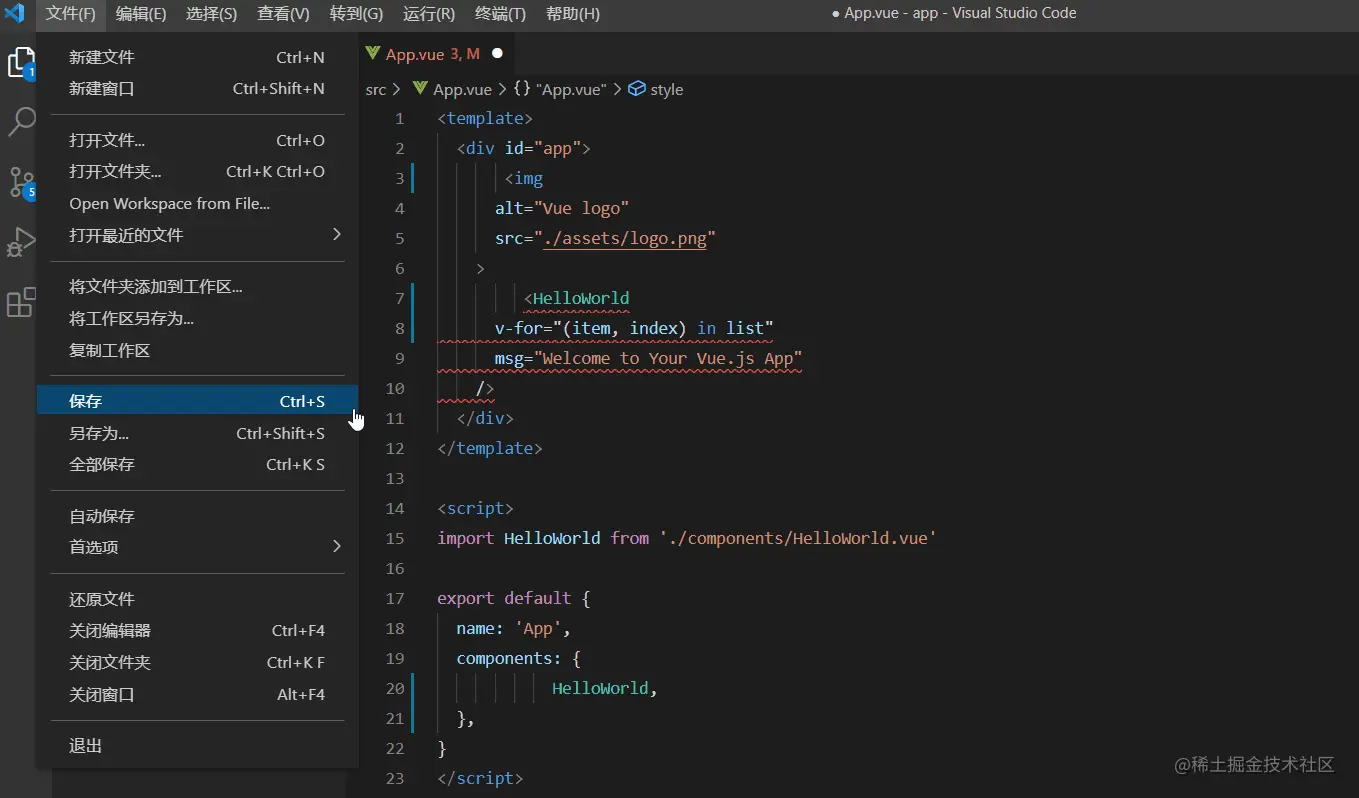Choose 另存为... menu entry
Image resolution: width=1359 pixels, height=798 pixels.
[197, 434]
